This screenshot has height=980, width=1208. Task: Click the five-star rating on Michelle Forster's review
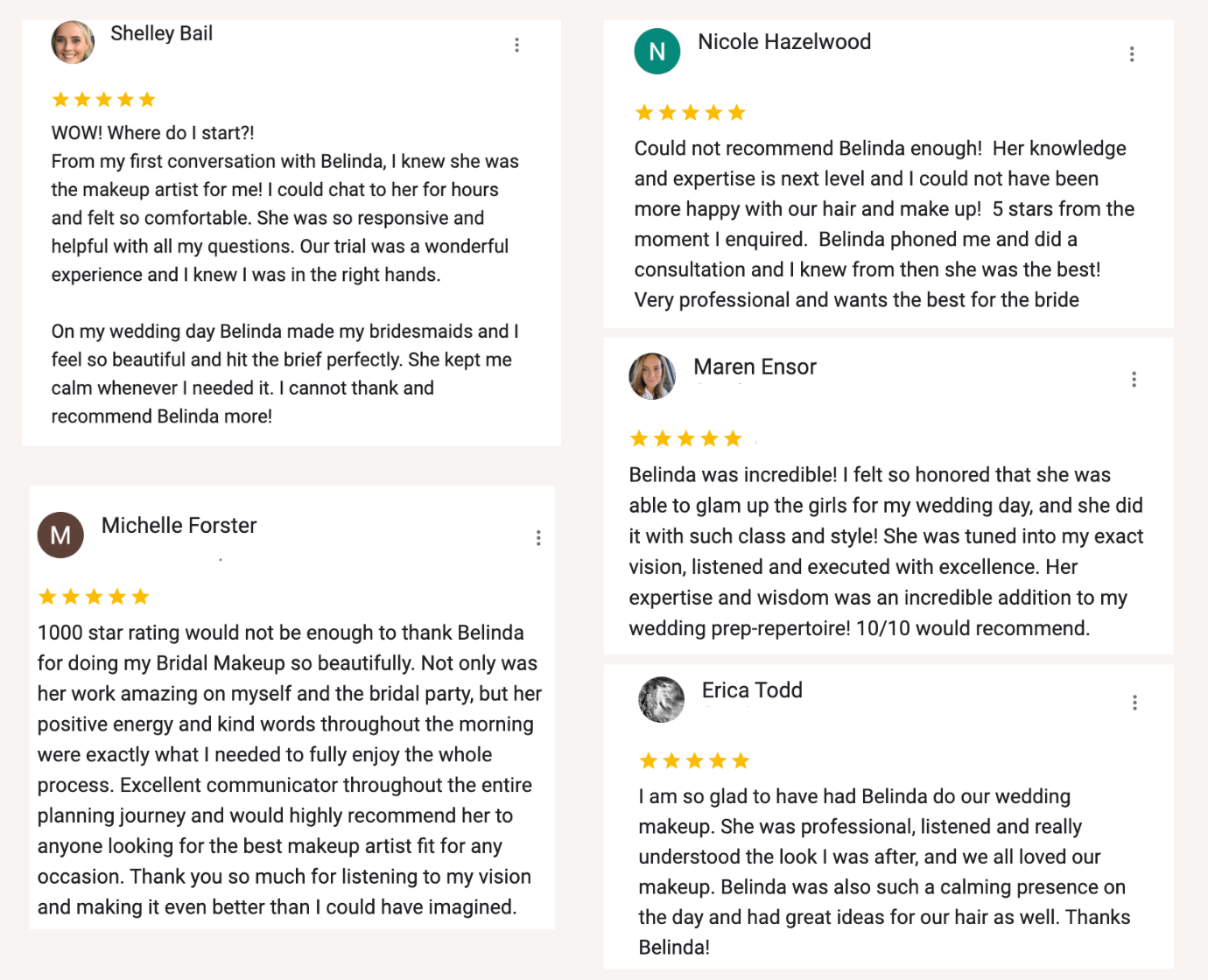[94, 597]
